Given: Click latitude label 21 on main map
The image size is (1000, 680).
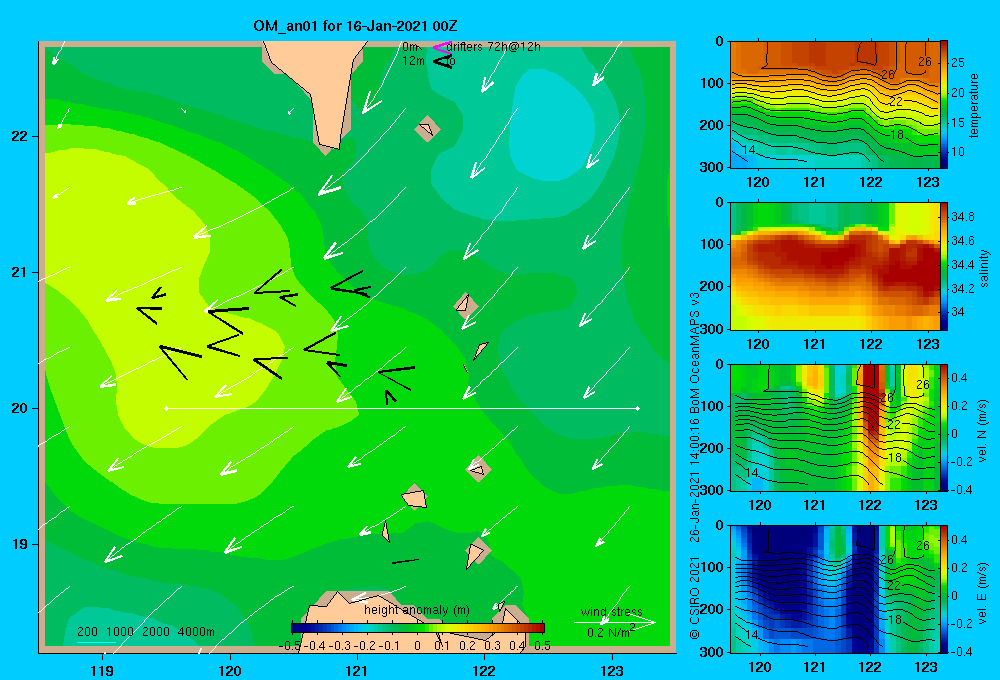Looking at the screenshot, I should coord(20,272).
